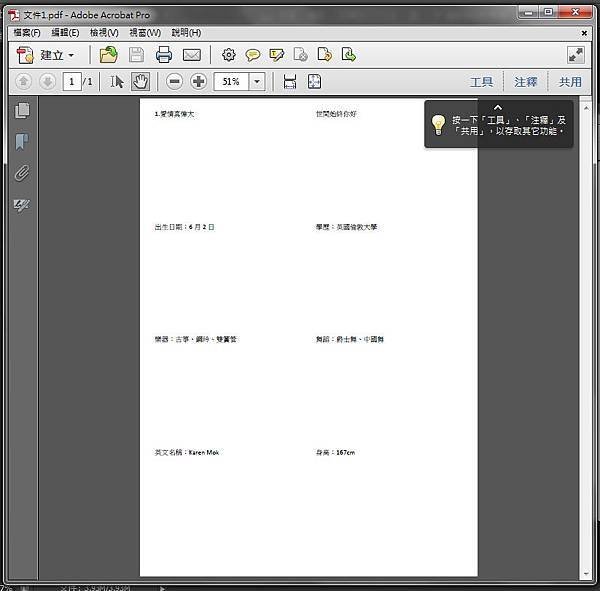Viewport: 600px width, 591px height.
Task: Open the Signatures side panel
Action: [x=22, y=205]
